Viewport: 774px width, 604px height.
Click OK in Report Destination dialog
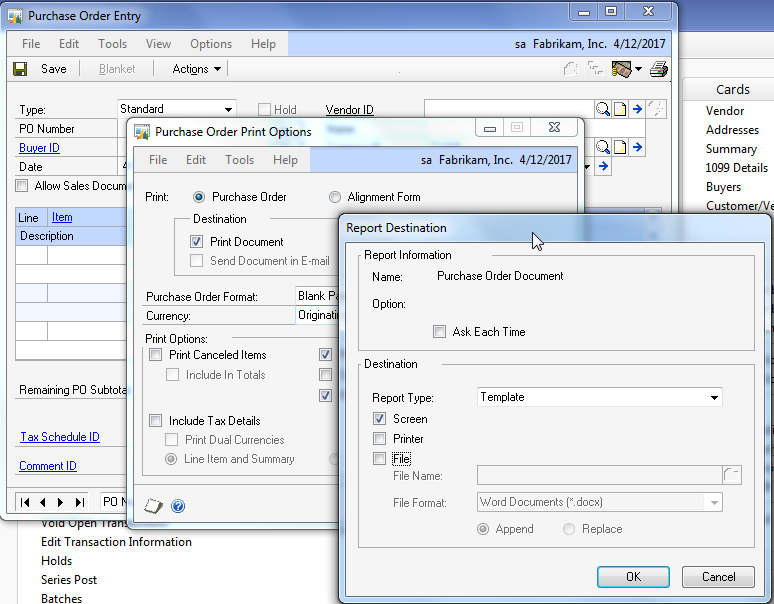(633, 576)
